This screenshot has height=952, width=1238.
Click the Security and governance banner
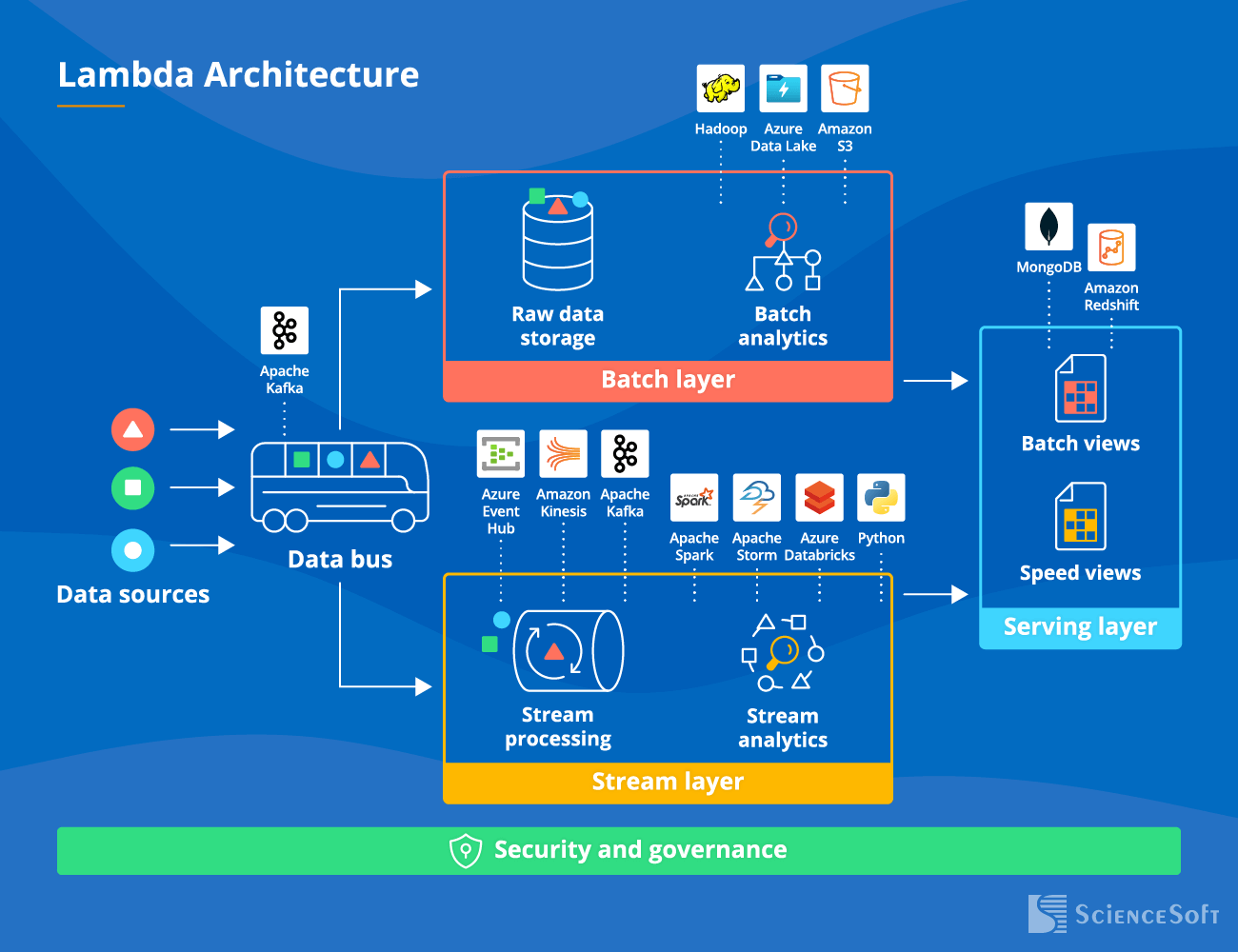(619, 850)
